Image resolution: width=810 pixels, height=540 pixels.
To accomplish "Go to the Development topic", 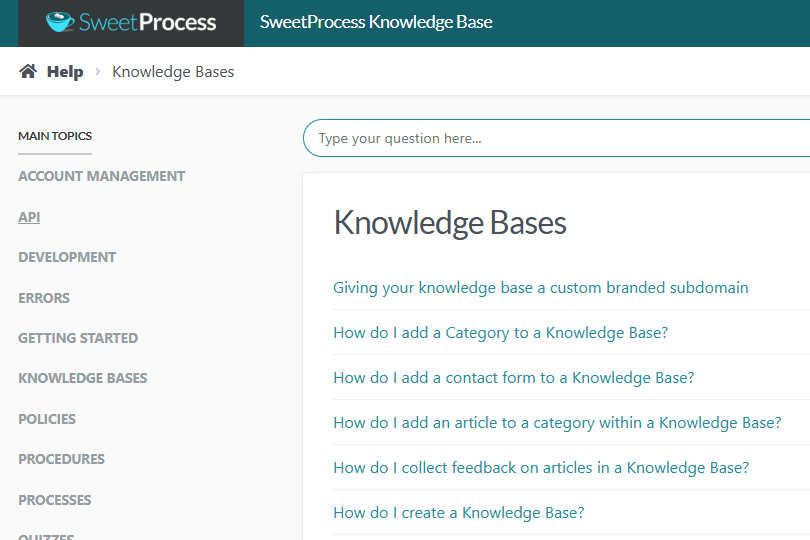I will [x=67, y=257].
